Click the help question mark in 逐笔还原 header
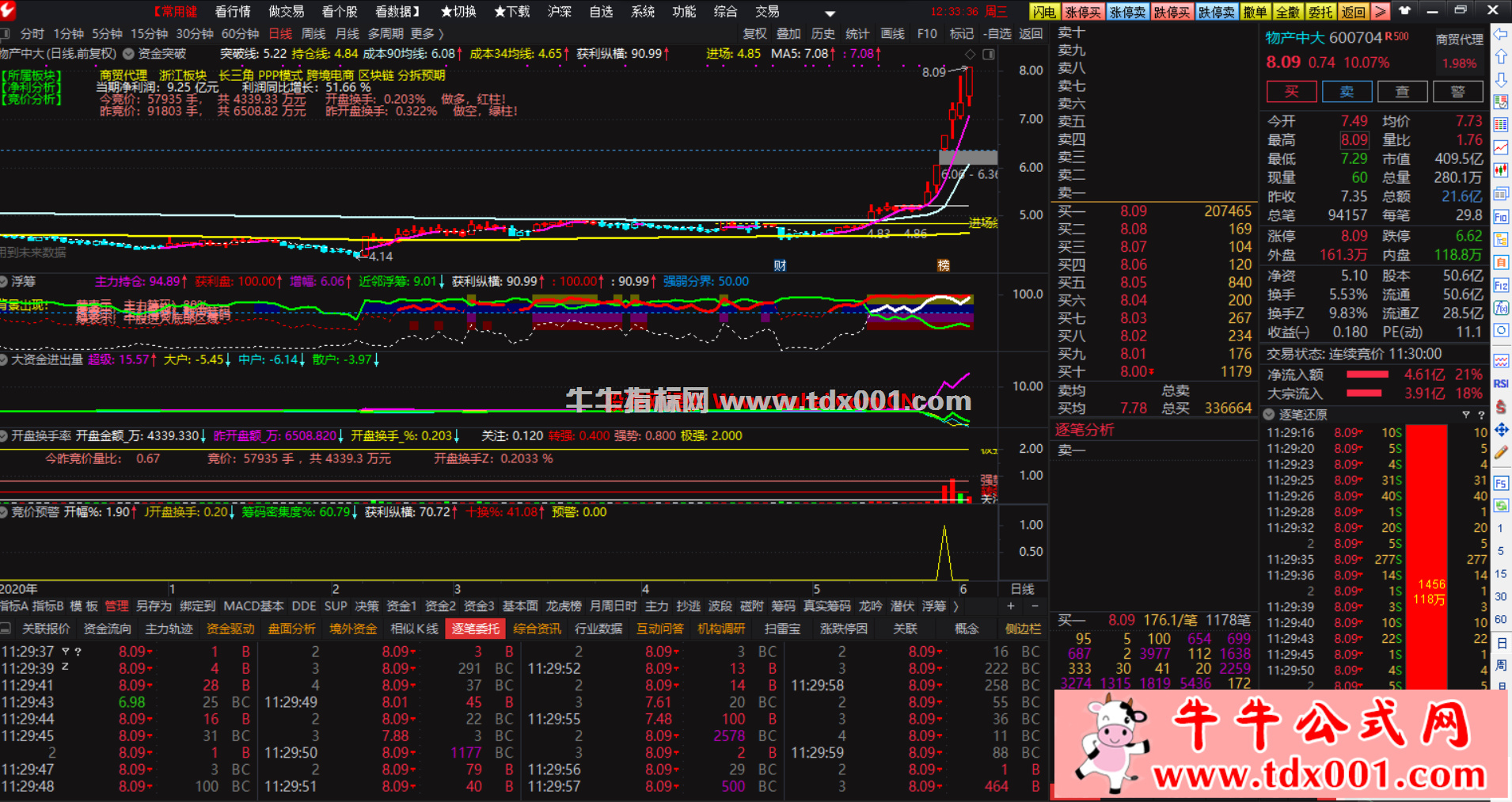The height and width of the screenshot is (802, 1512). (1481, 414)
